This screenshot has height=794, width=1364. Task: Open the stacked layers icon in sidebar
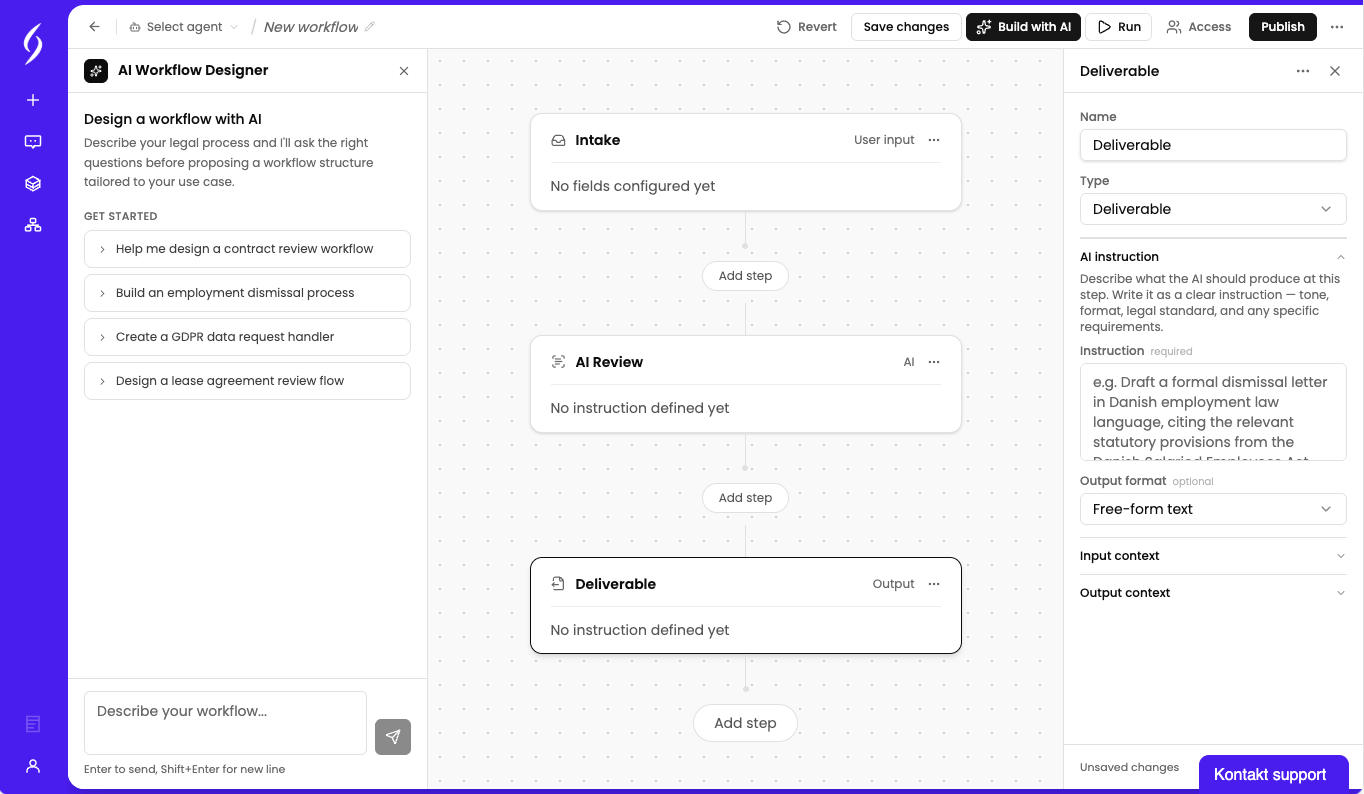(x=33, y=184)
